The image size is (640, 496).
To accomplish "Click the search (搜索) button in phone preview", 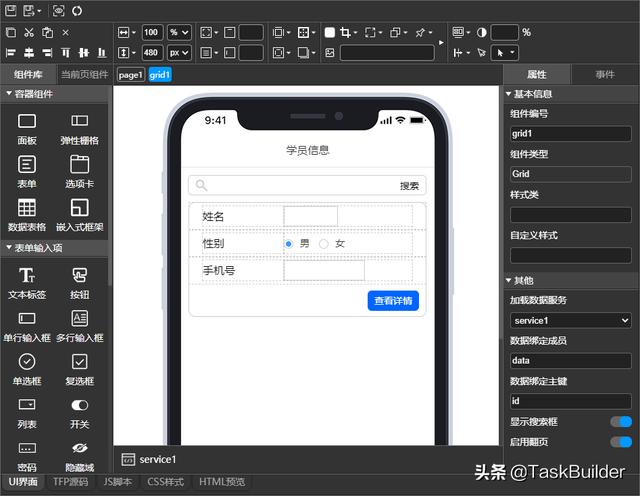I will 409,186.
